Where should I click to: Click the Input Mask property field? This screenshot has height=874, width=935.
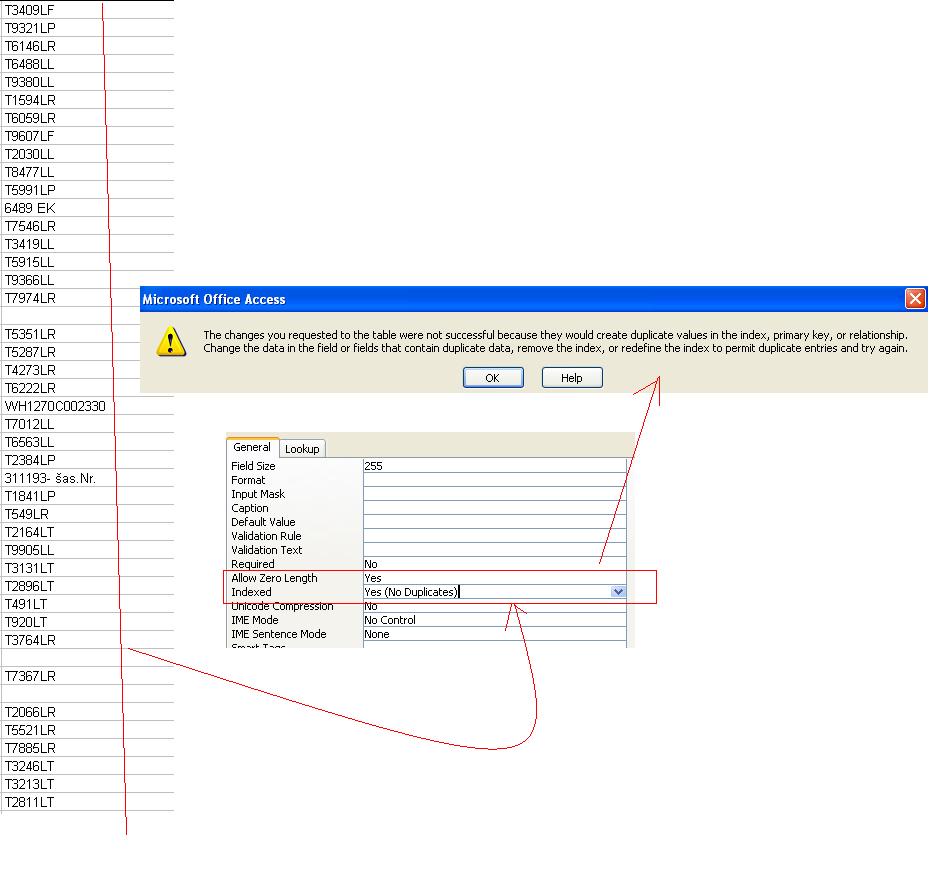pos(494,494)
